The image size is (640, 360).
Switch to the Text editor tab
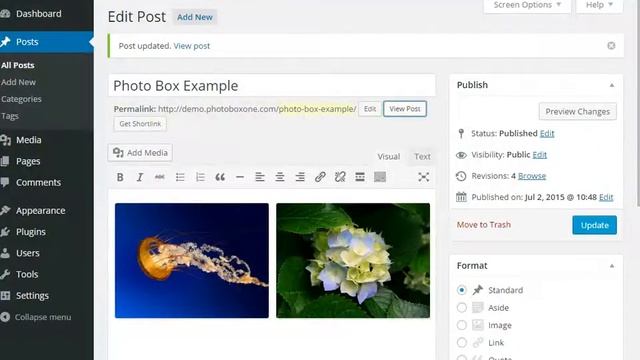pos(422,157)
